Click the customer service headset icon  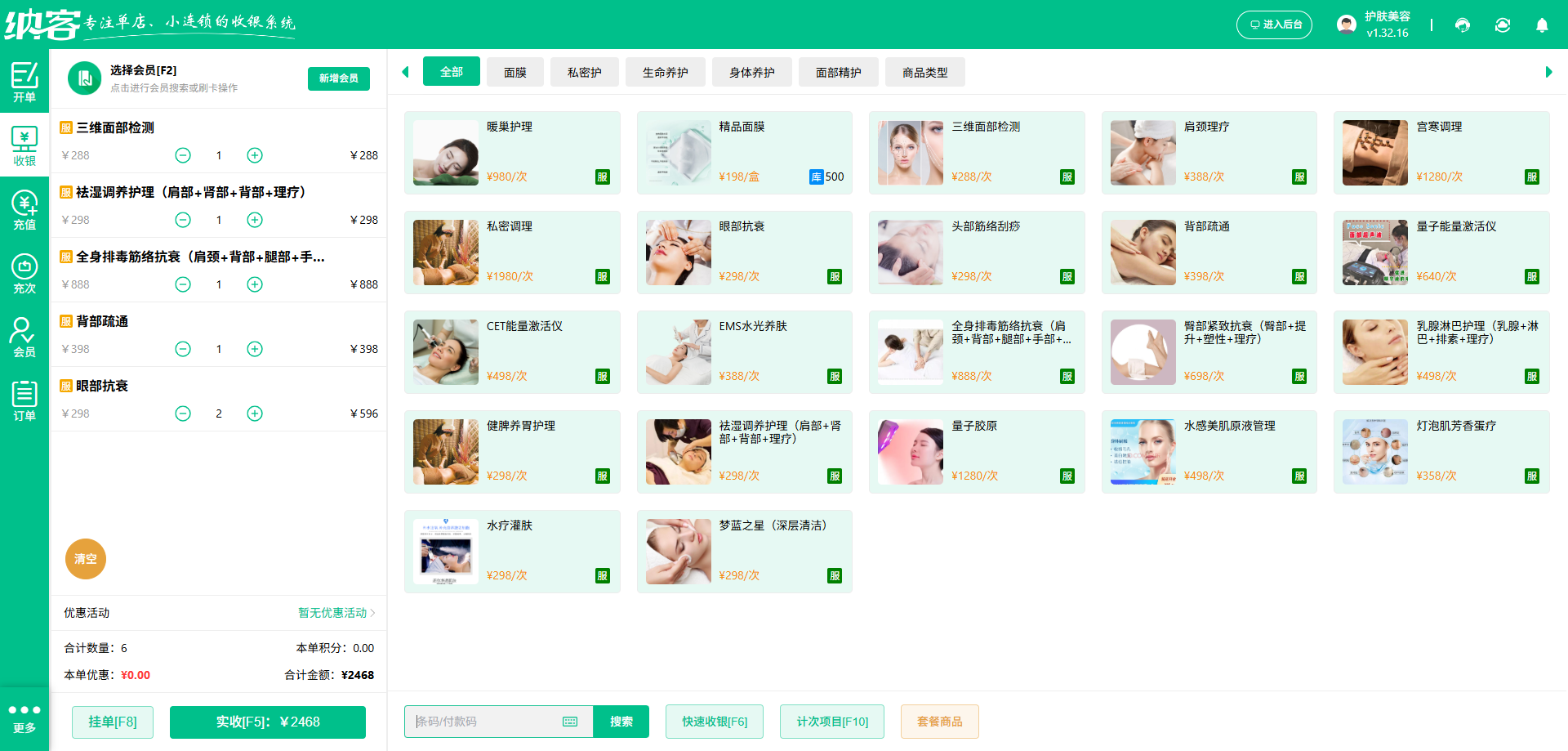[1462, 25]
